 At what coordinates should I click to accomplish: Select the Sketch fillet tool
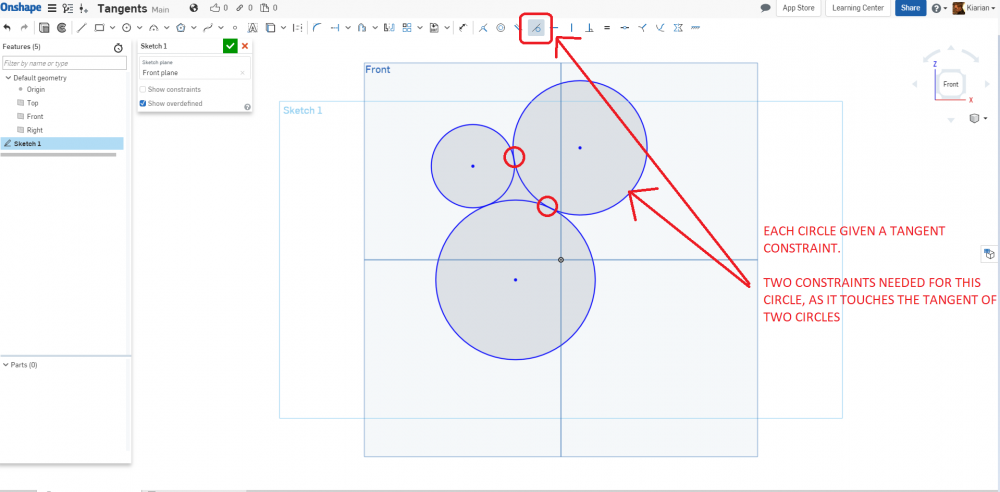pyautogui.click(x=317, y=28)
